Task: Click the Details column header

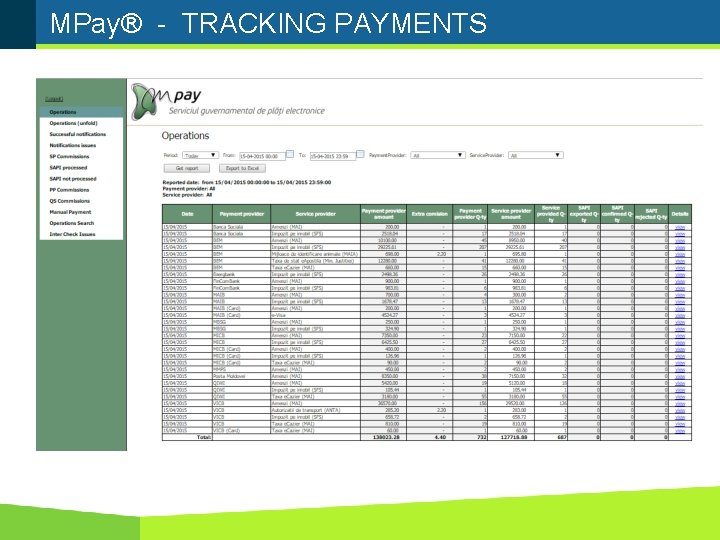Action: tap(680, 214)
